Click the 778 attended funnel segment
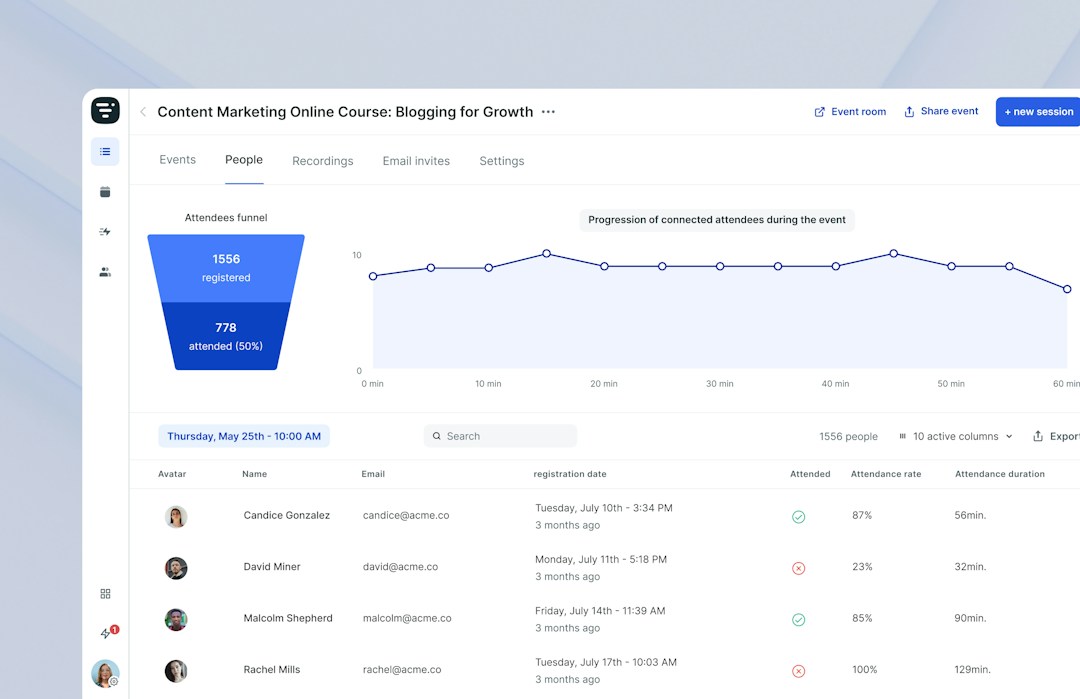Image resolution: width=1080 pixels, height=699 pixels. pyautogui.click(x=226, y=336)
